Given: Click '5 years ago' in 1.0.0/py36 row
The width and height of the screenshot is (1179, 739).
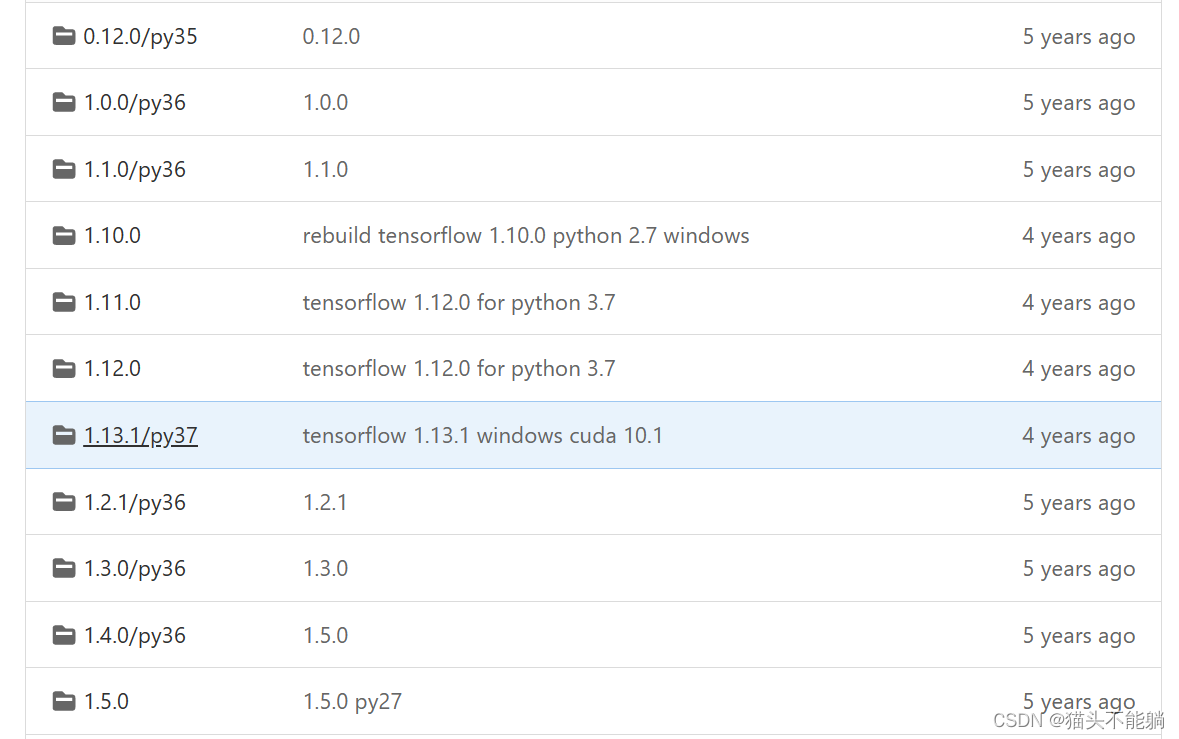Looking at the screenshot, I should pos(1078,103).
